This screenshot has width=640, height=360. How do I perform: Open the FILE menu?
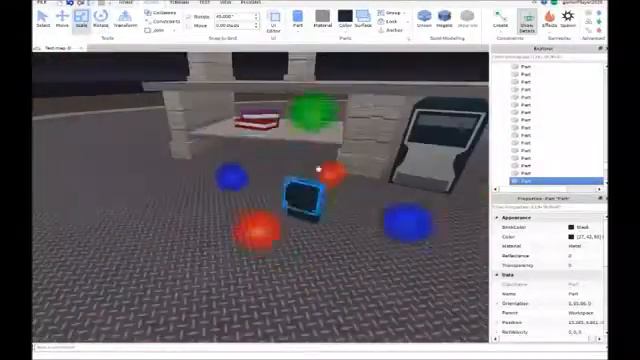pyautogui.click(x=41, y=2)
